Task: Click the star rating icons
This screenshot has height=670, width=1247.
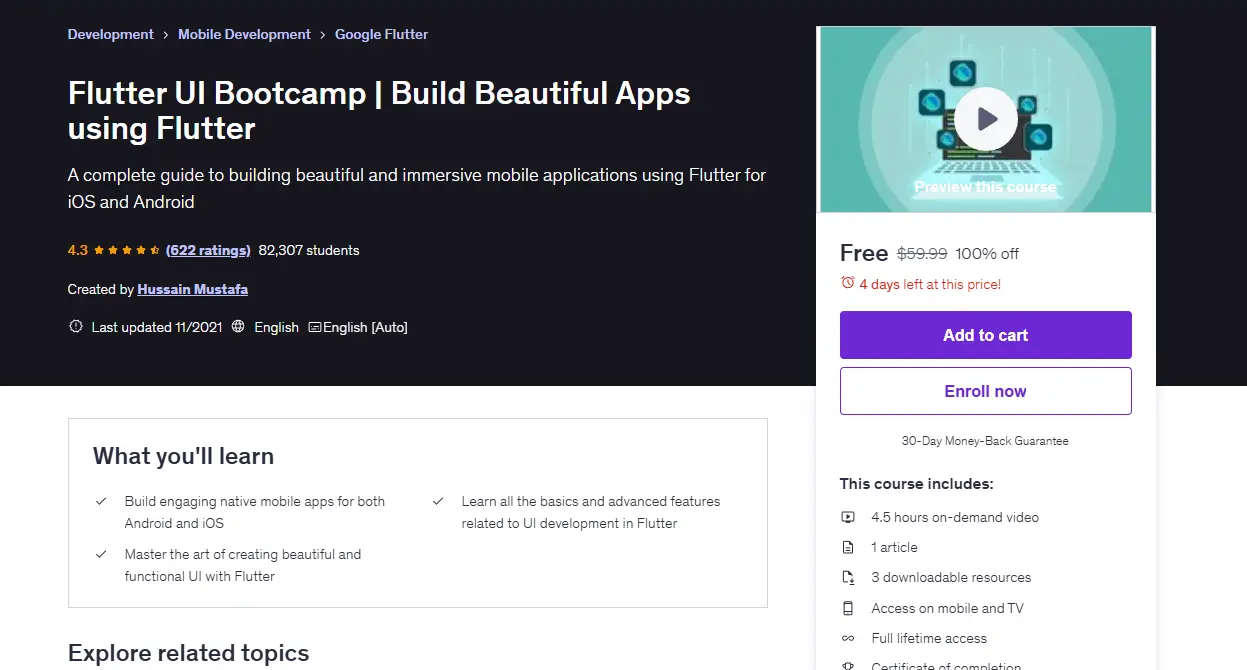Action: 127,250
